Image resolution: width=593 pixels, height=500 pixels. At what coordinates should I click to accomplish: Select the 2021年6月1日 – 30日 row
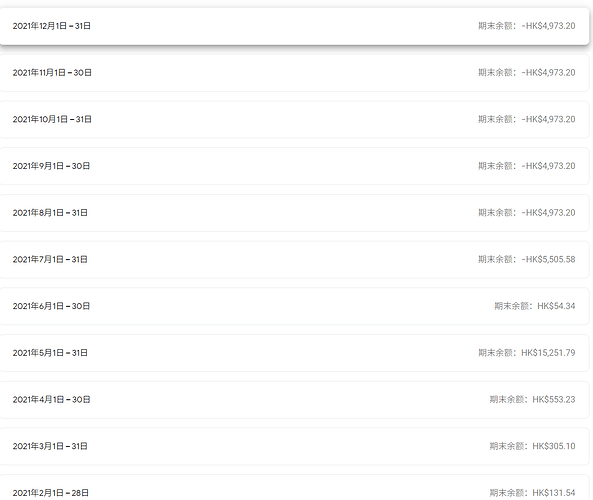coord(294,306)
